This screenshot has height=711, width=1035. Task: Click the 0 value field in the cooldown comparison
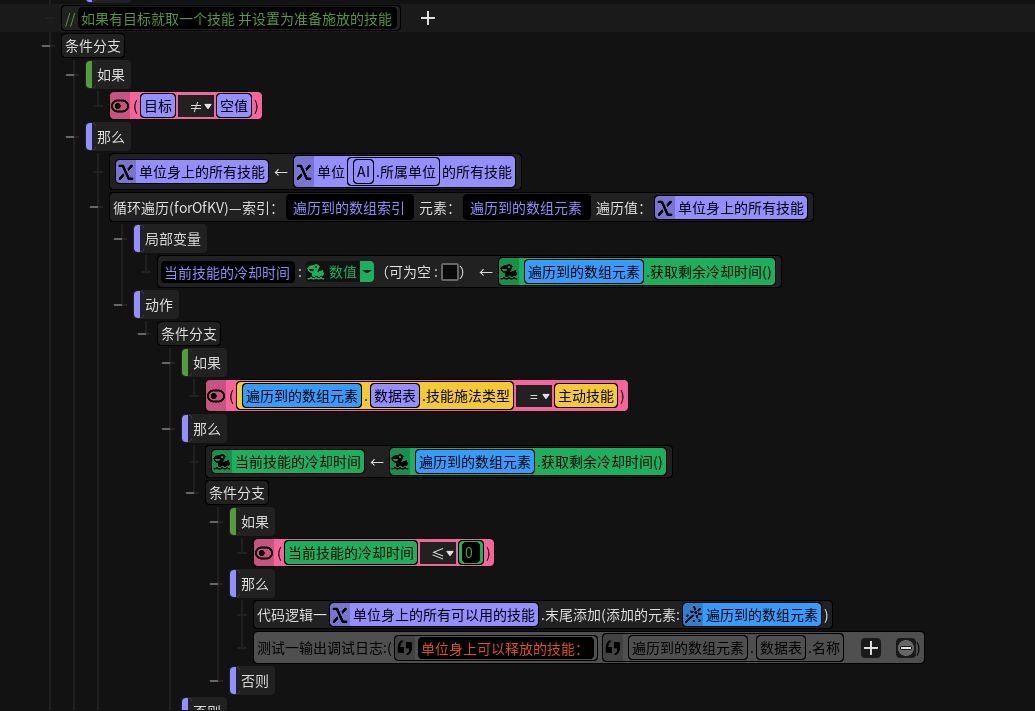tap(469, 553)
